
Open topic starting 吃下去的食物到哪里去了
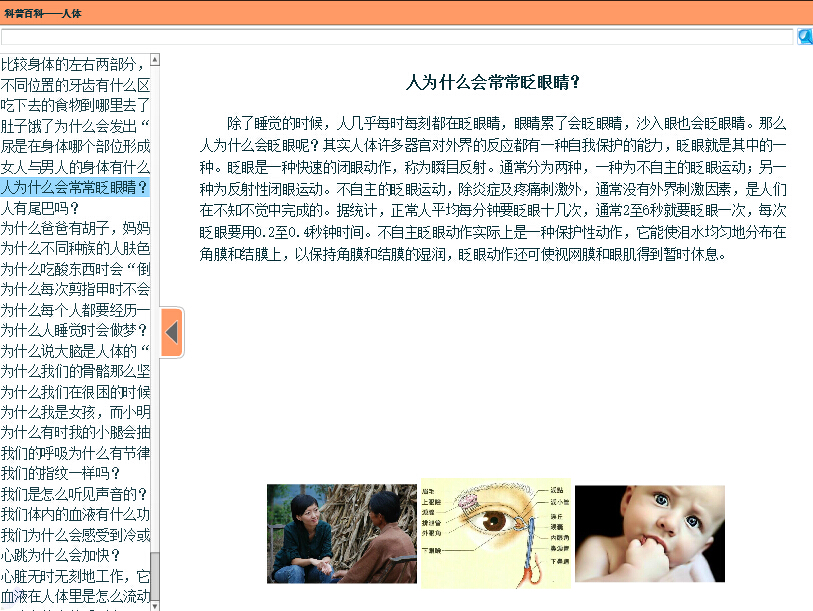pos(75,105)
